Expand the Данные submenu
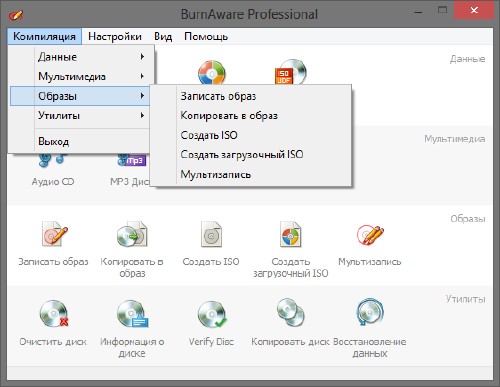This screenshot has height=387, width=500. pos(80,57)
